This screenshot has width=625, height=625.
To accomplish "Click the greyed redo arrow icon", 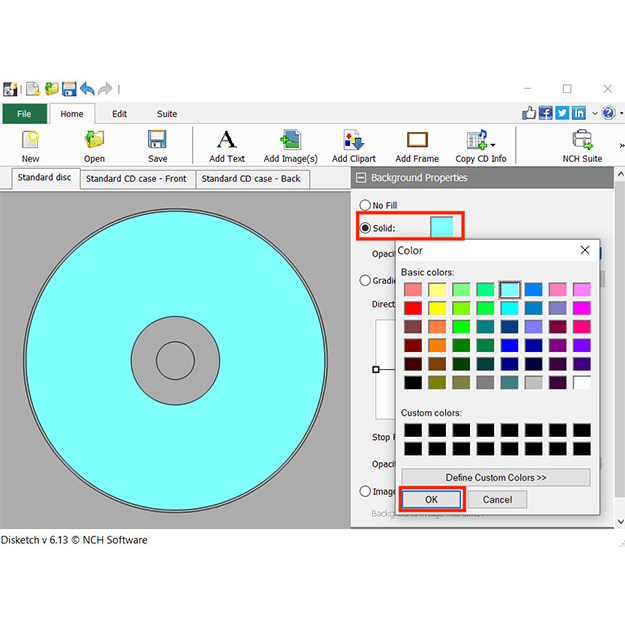I will (x=105, y=89).
